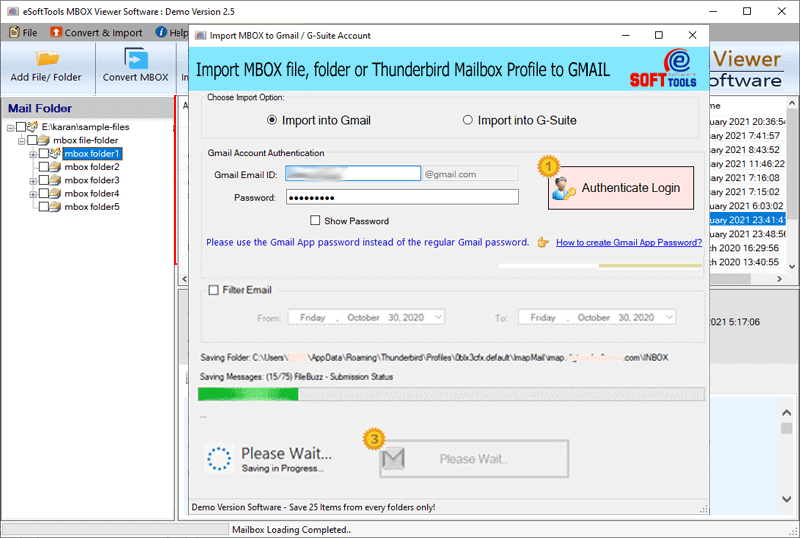Click the Authenticate Login button
Screen dimensions: 800x538
click(x=621, y=188)
